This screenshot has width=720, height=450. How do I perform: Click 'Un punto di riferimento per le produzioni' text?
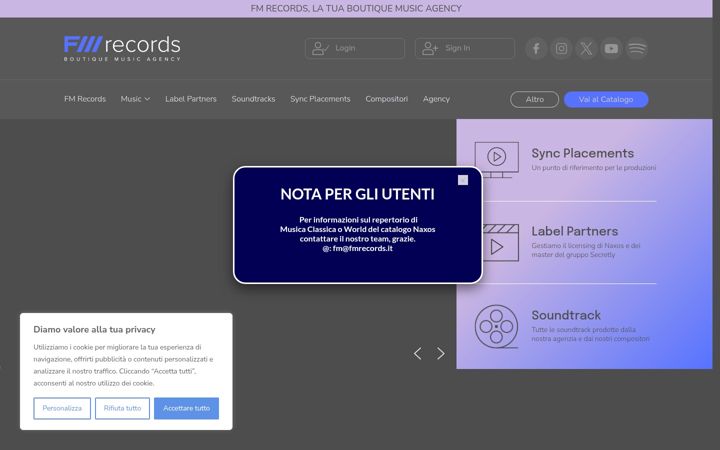point(594,168)
